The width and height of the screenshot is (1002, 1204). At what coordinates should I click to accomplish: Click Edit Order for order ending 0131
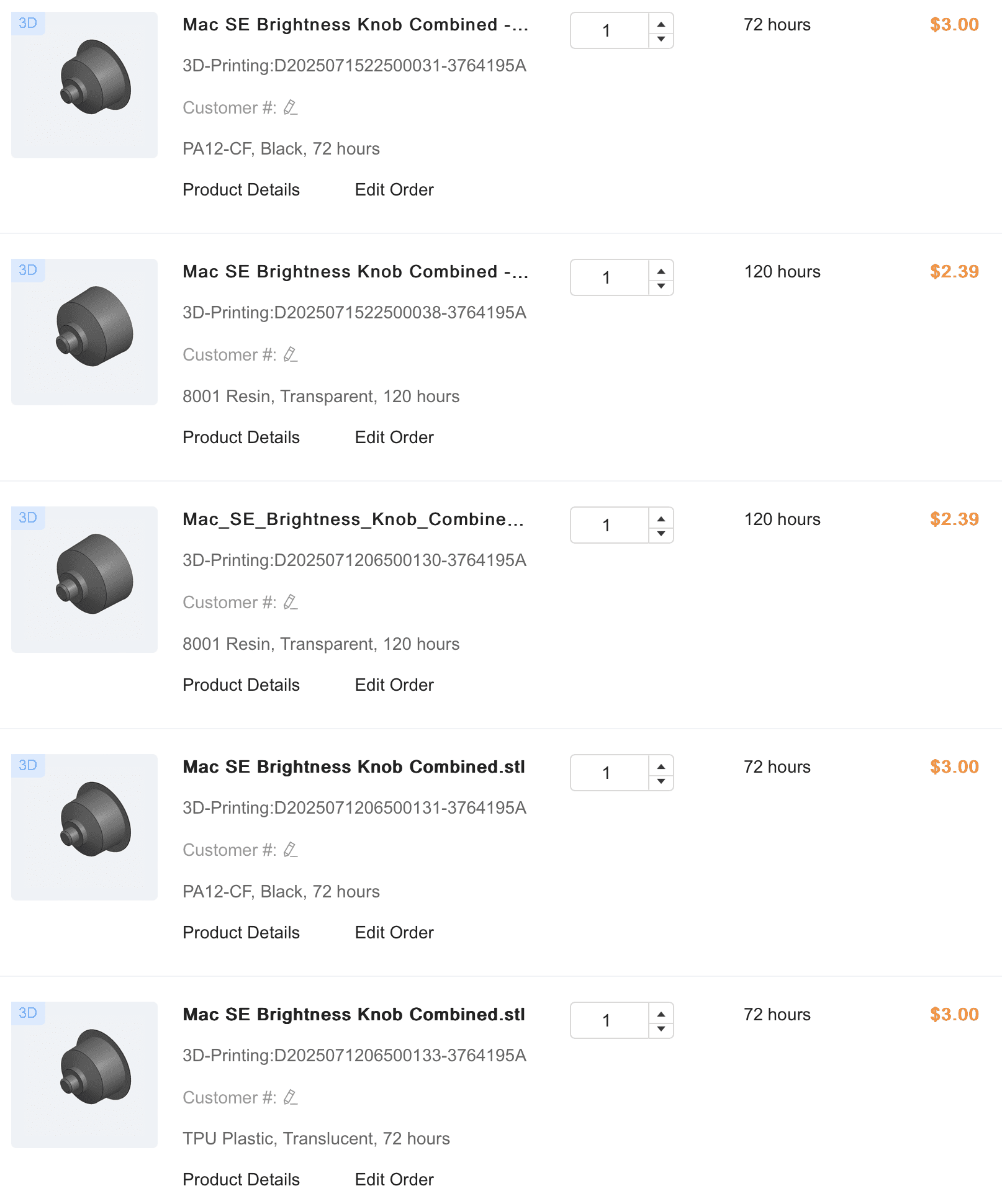pos(394,933)
